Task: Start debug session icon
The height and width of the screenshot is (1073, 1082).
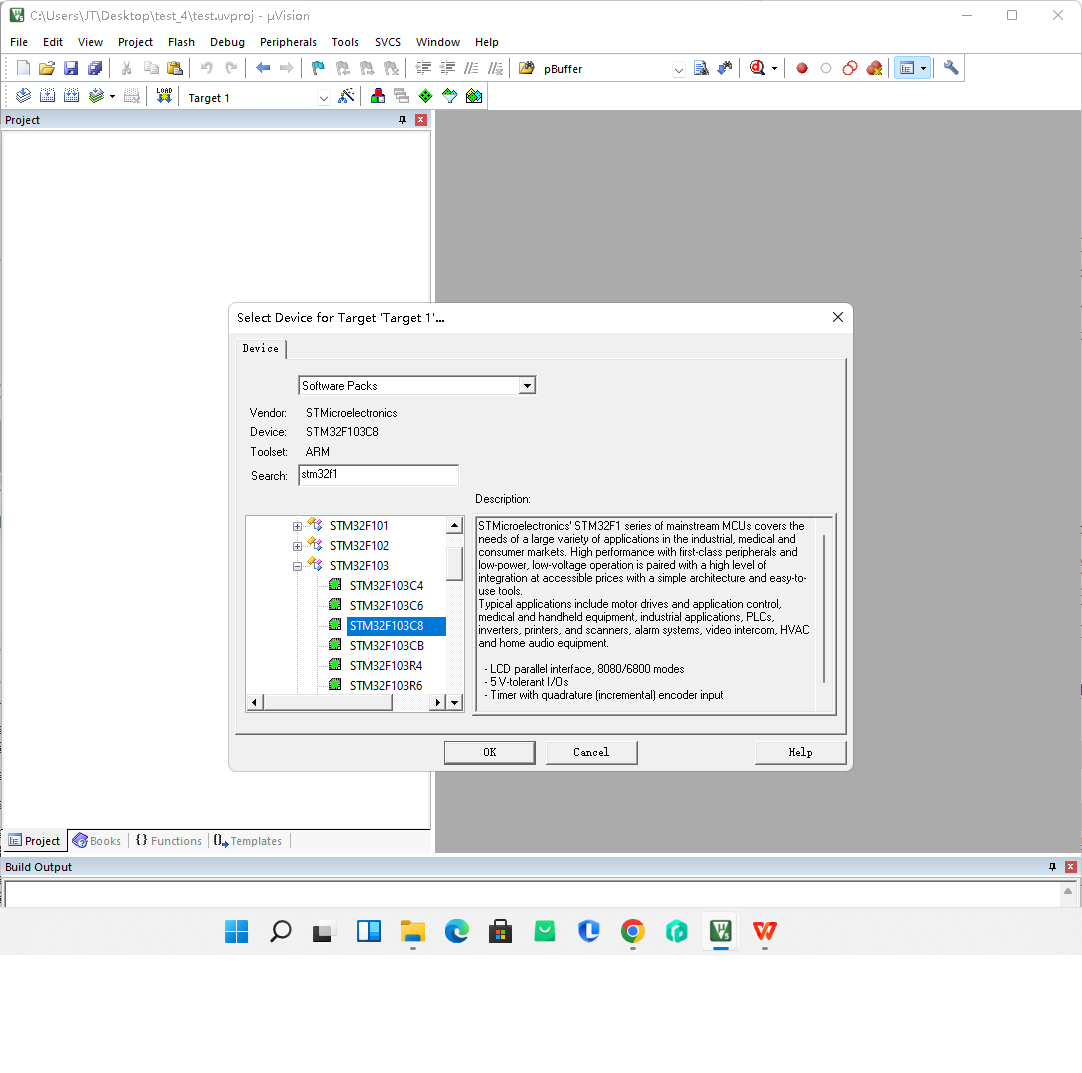Action: pos(758,68)
